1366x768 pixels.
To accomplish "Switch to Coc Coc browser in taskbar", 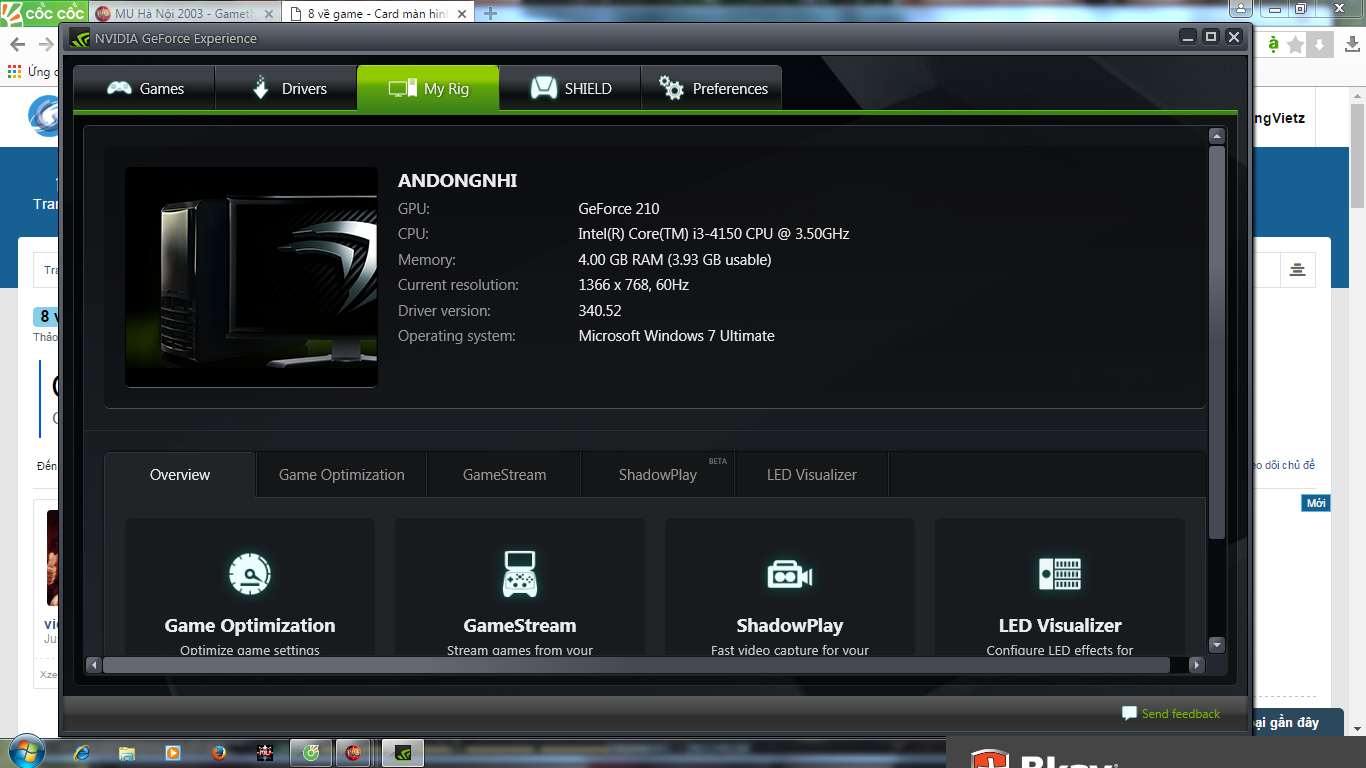I will click(311, 753).
